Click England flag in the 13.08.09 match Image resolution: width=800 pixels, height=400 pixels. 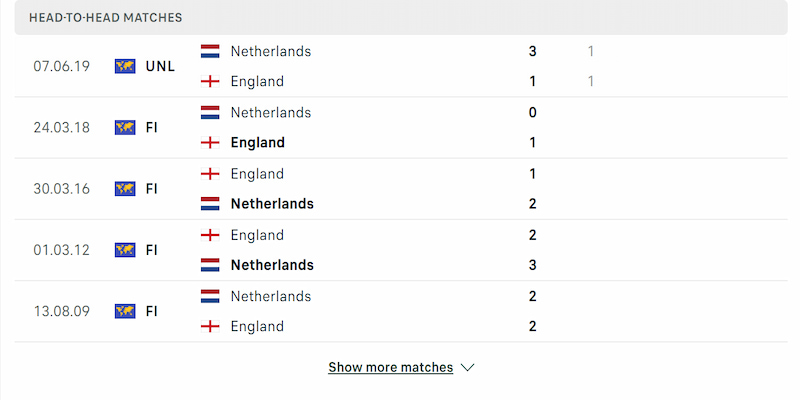tap(210, 326)
